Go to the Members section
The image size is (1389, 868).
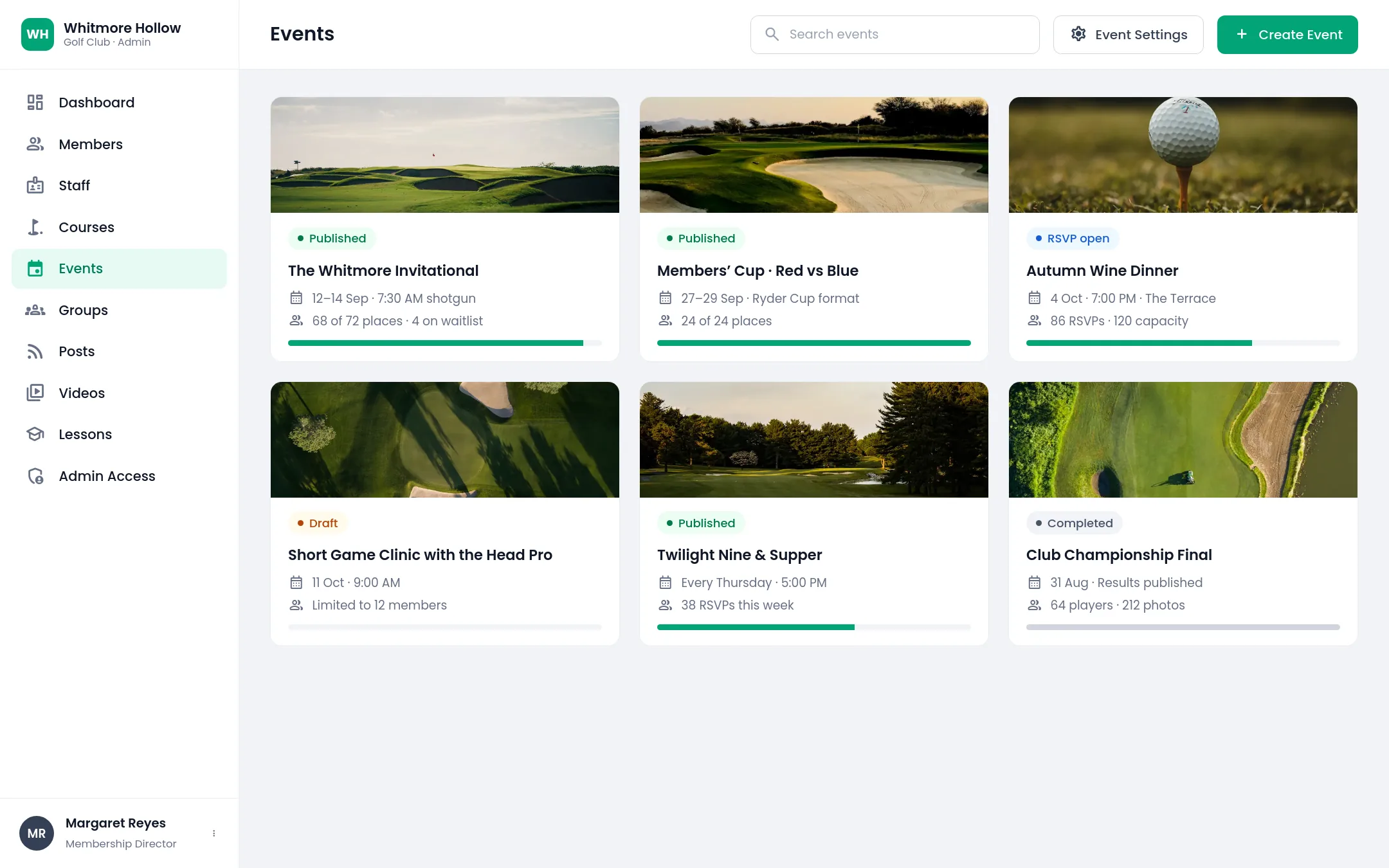click(119, 144)
